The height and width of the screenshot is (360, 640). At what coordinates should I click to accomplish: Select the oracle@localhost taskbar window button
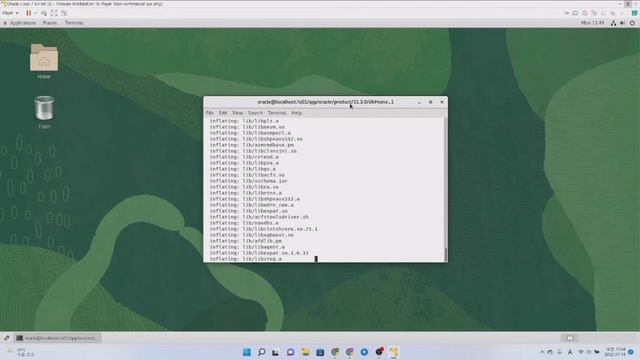point(58,338)
